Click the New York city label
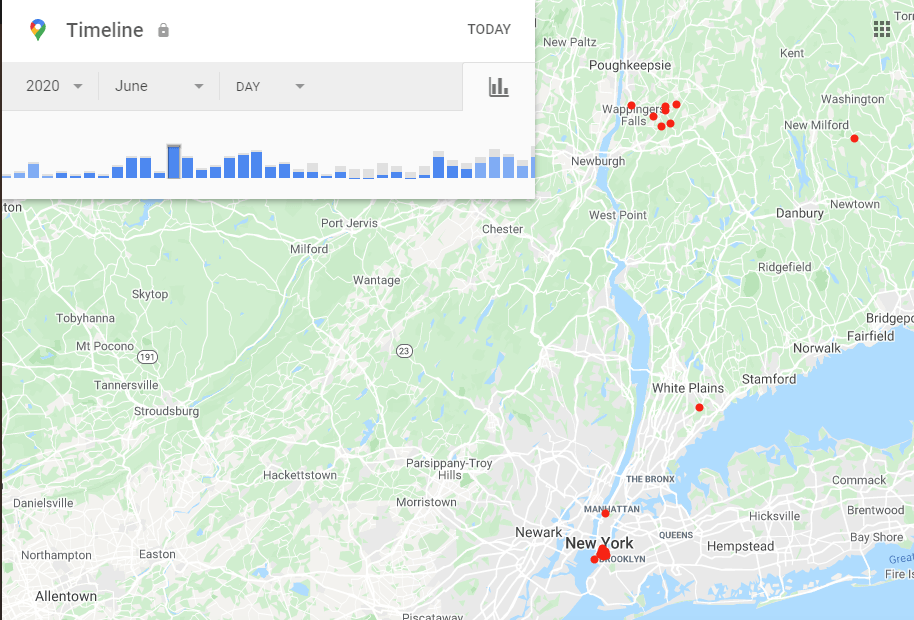 (599, 543)
